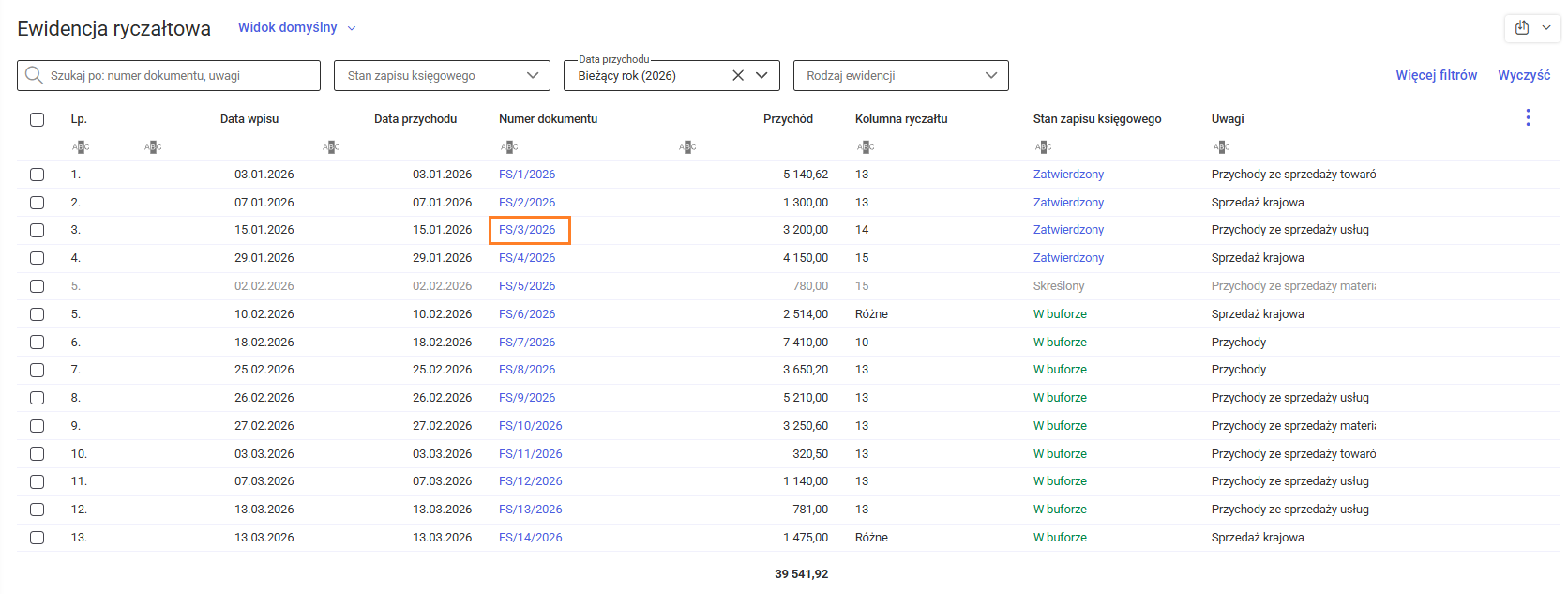Focus the document number search field

click(178, 75)
